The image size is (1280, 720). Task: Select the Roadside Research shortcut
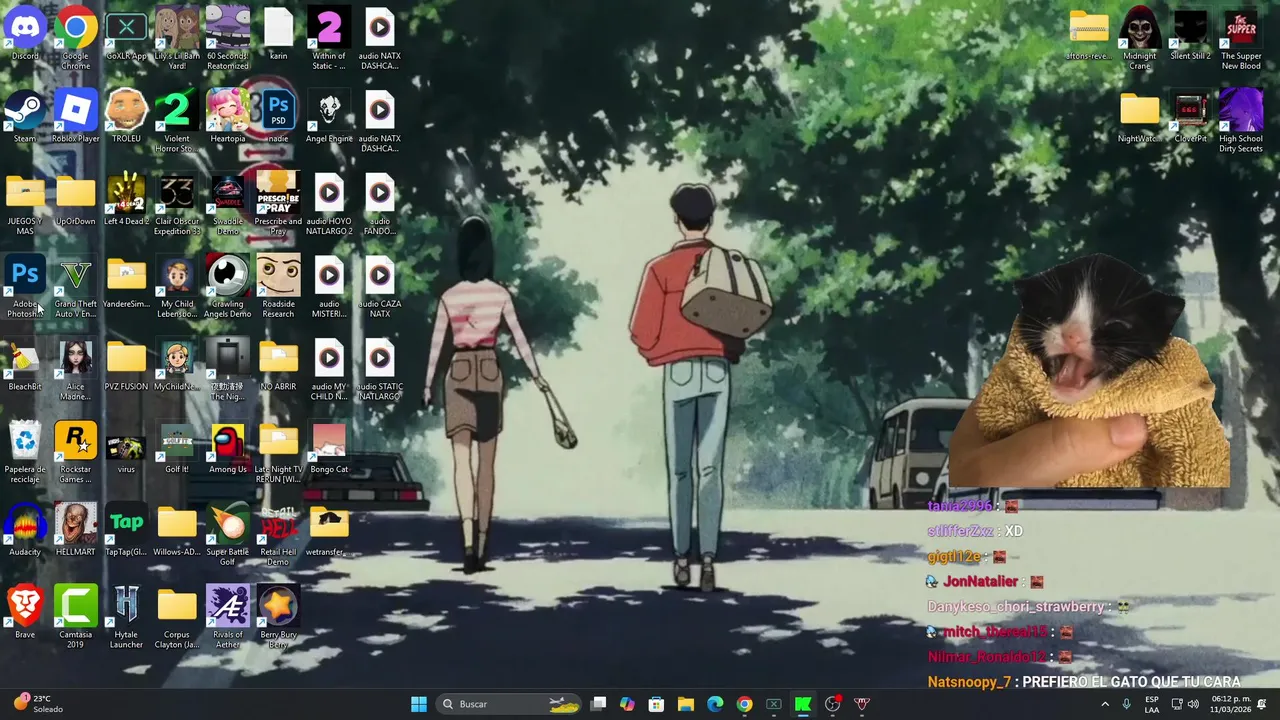pyautogui.click(x=278, y=287)
